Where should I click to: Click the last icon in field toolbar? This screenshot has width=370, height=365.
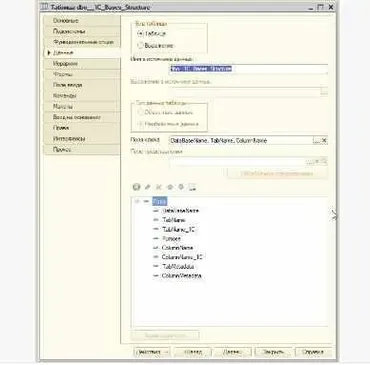pyautogui.click(x=192, y=187)
